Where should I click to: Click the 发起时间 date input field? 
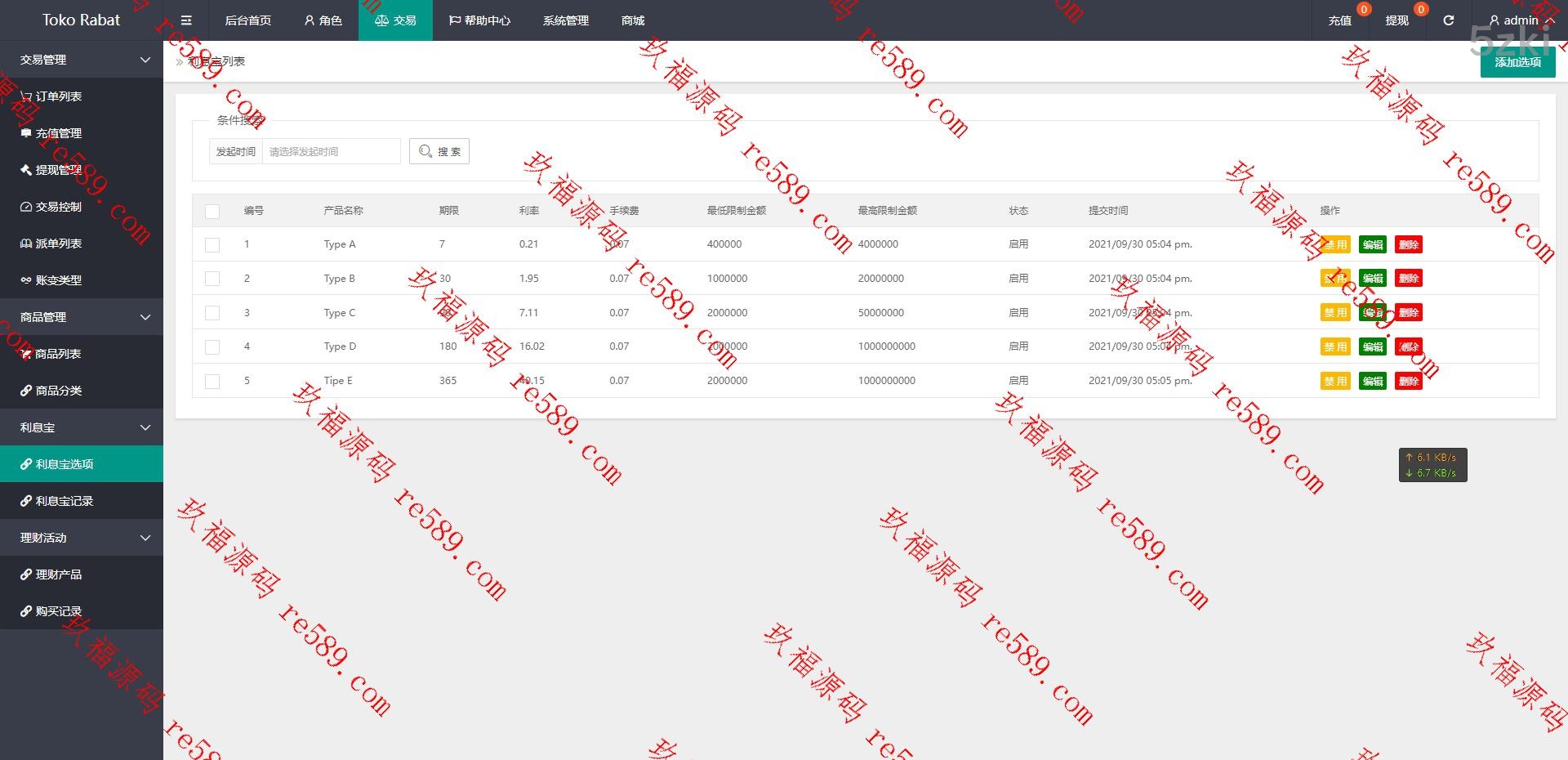coord(331,151)
